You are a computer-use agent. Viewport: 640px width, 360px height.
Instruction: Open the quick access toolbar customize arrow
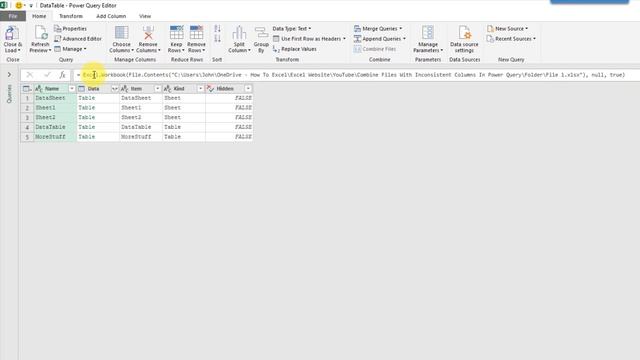point(31,6)
